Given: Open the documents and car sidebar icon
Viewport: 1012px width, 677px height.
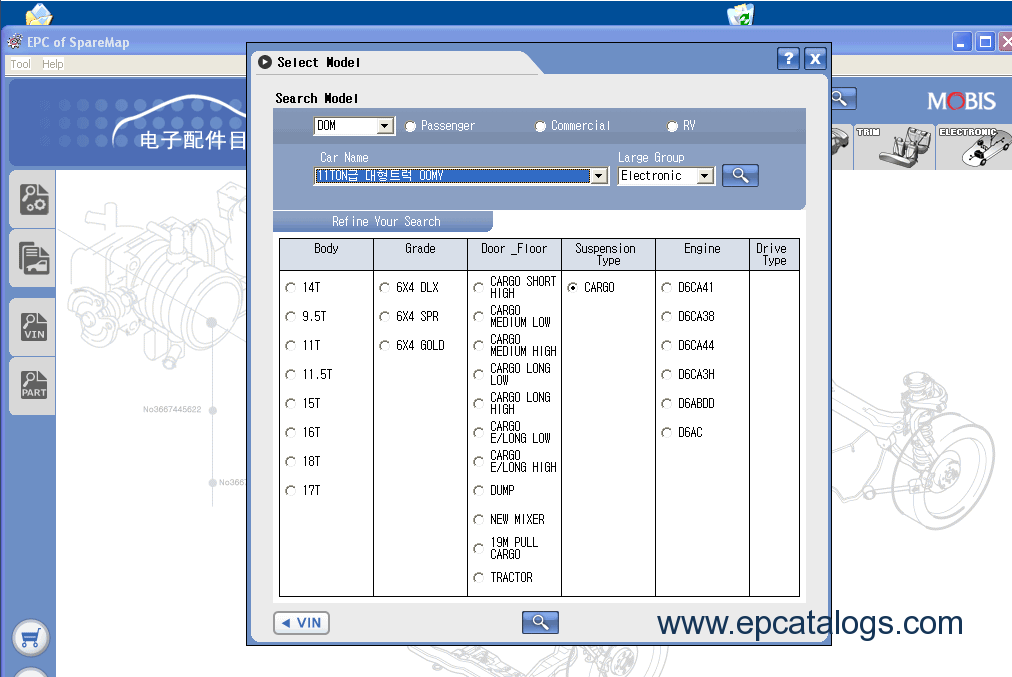Looking at the screenshot, I should [34, 259].
